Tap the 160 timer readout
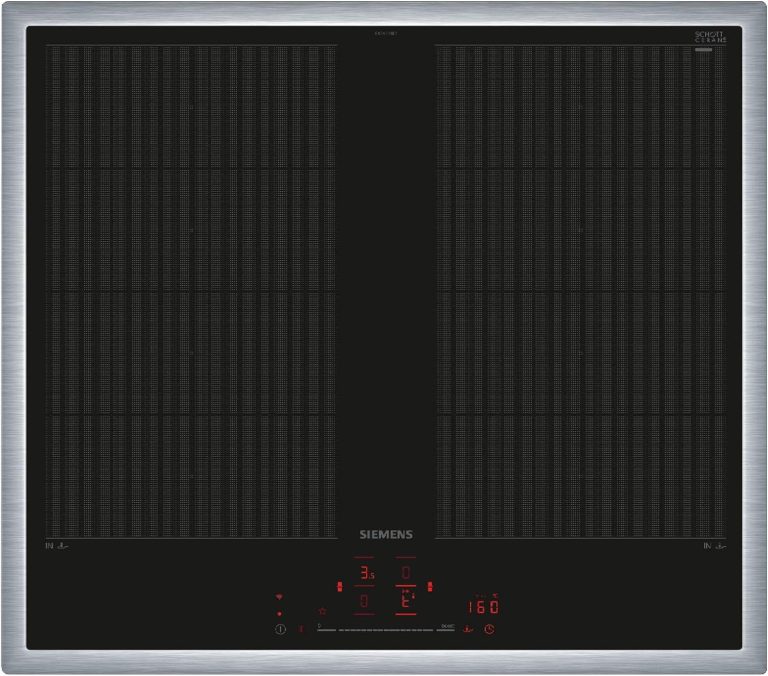Image resolution: width=768 pixels, height=676 pixels. [x=483, y=607]
